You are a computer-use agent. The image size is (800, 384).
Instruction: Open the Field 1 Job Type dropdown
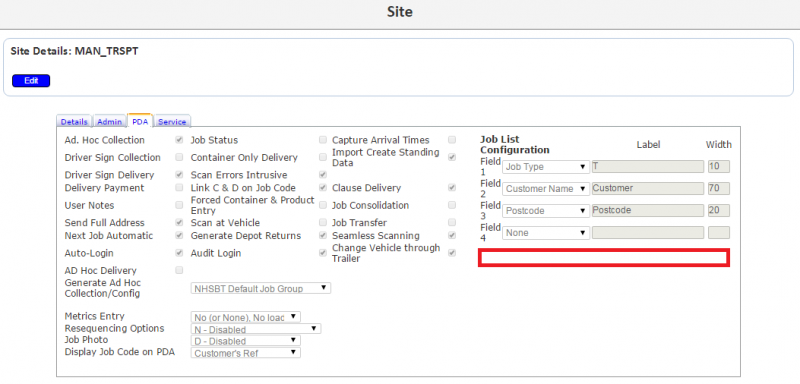pos(546,167)
